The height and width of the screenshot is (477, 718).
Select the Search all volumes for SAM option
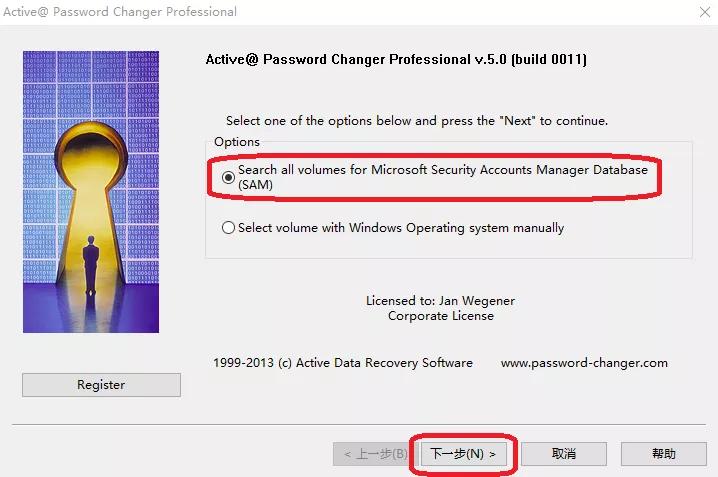point(229,177)
